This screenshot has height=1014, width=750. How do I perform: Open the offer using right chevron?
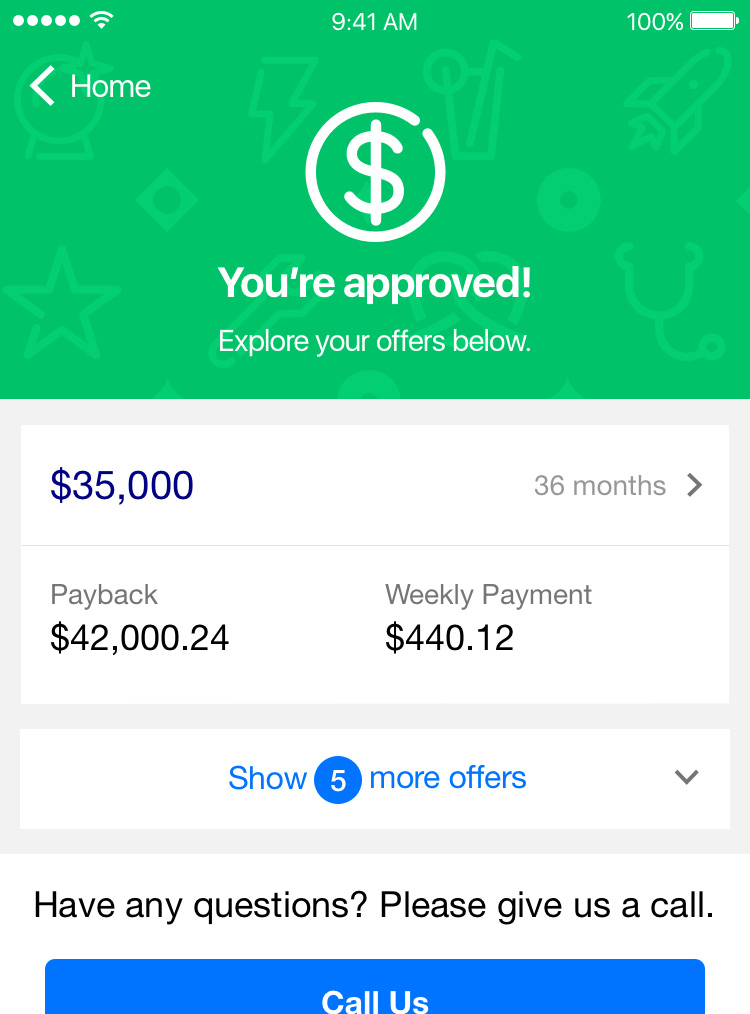(x=694, y=485)
